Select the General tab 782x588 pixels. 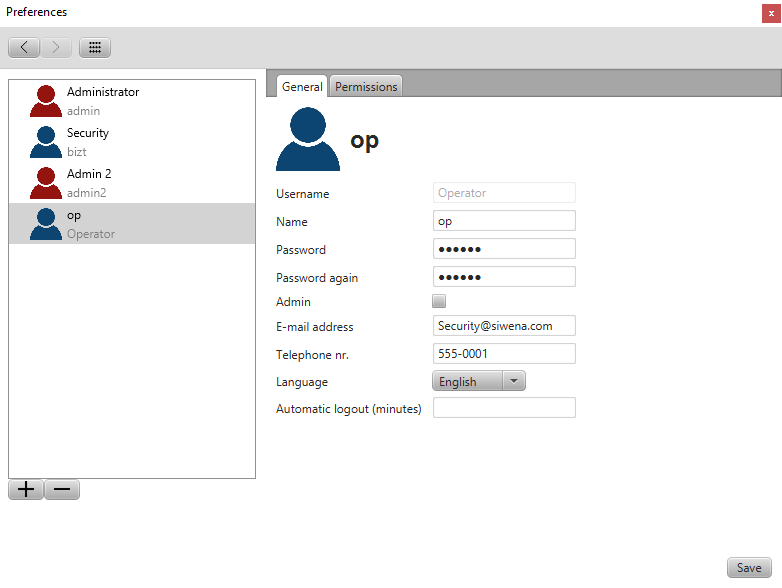302,87
